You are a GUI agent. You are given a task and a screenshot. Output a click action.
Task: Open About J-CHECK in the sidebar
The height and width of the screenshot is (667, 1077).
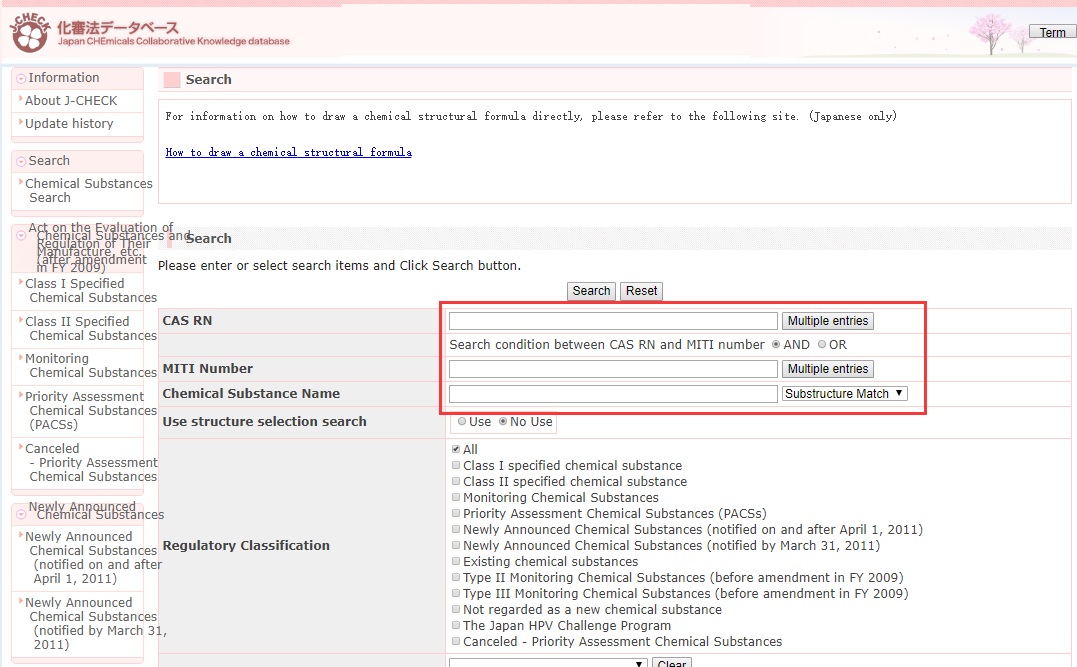tap(71, 101)
